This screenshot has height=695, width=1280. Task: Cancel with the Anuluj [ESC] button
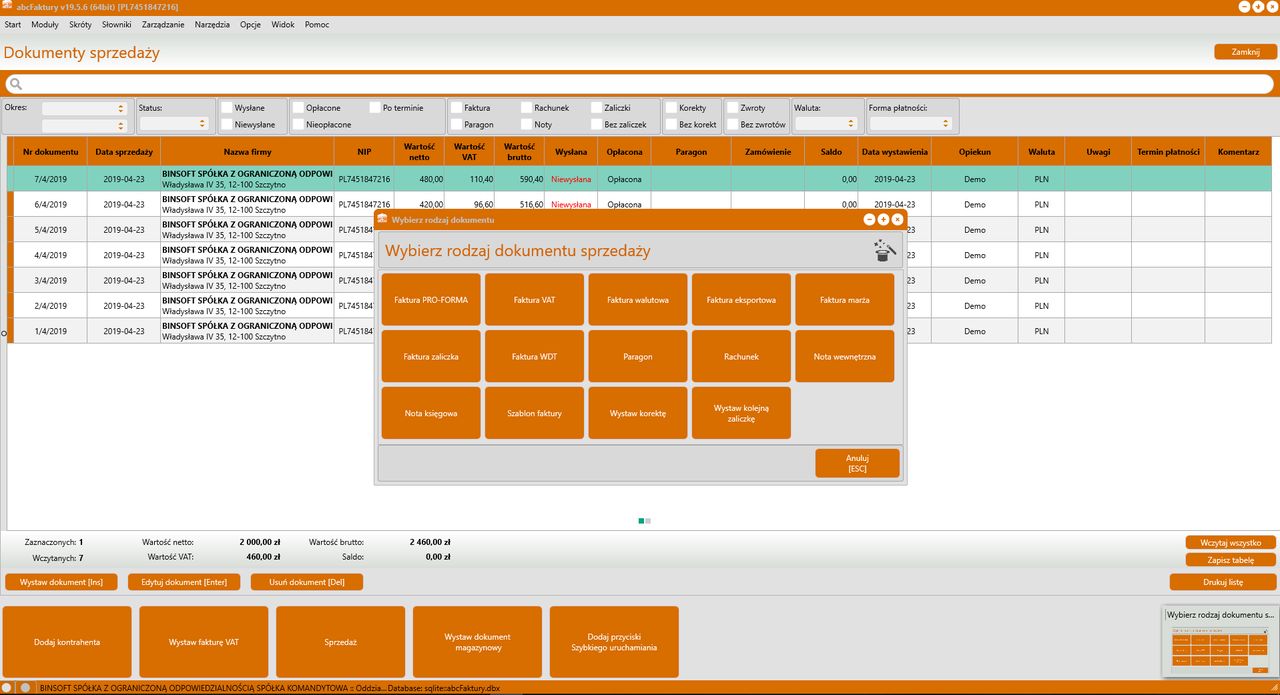[857, 463]
